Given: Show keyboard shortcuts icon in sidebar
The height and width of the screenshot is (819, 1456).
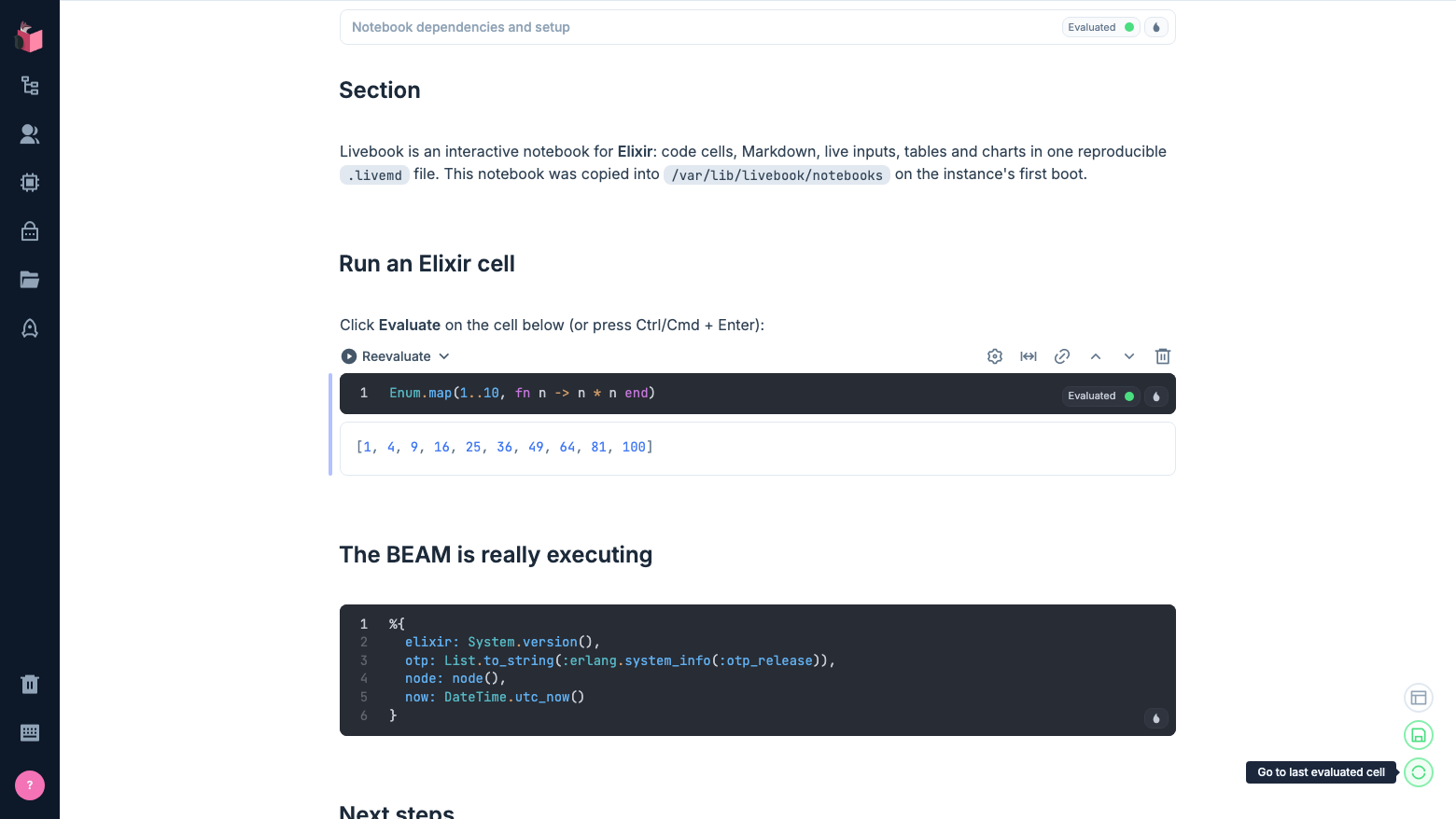Looking at the screenshot, I should point(30,733).
